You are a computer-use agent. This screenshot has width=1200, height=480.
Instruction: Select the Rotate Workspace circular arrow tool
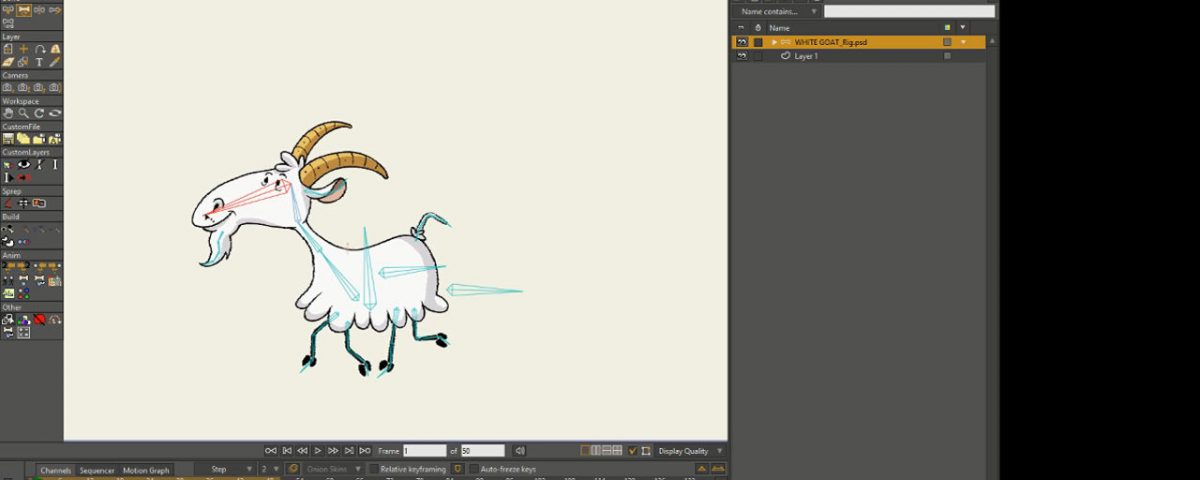pyautogui.click(x=39, y=113)
